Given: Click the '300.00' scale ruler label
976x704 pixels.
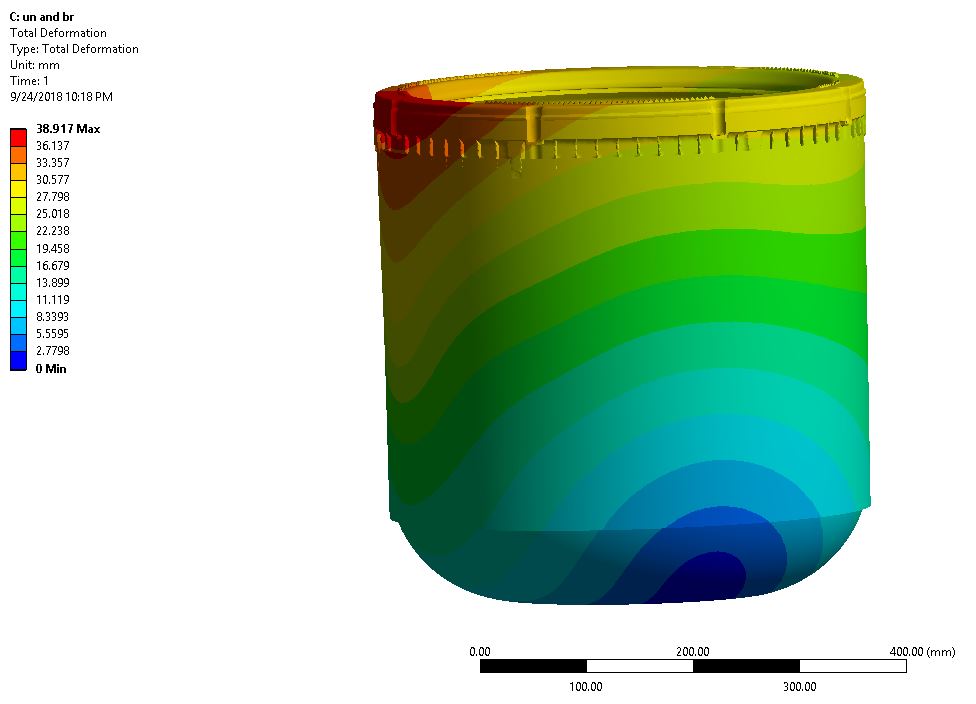Looking at the screenshot, I should coord(799,687).
